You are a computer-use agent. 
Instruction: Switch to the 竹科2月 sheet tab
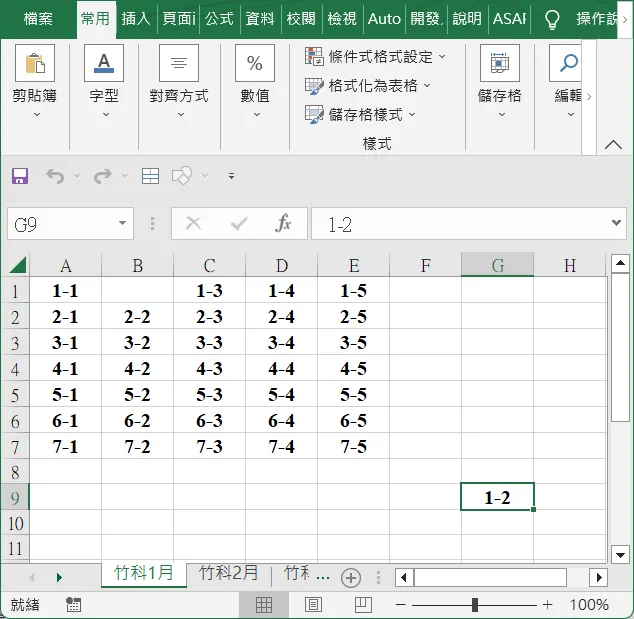tap(229, 573)
